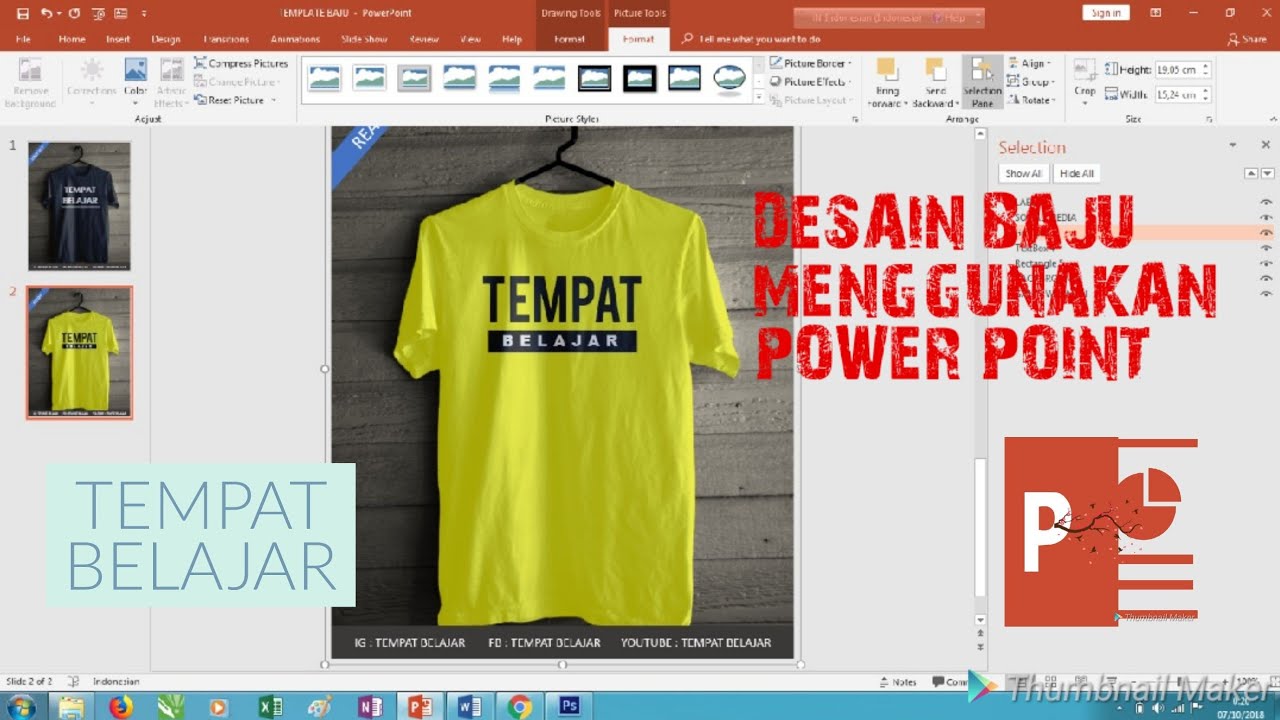Click Indonesian language in status bar
The image size is (1280, 720).
[117, 682]
